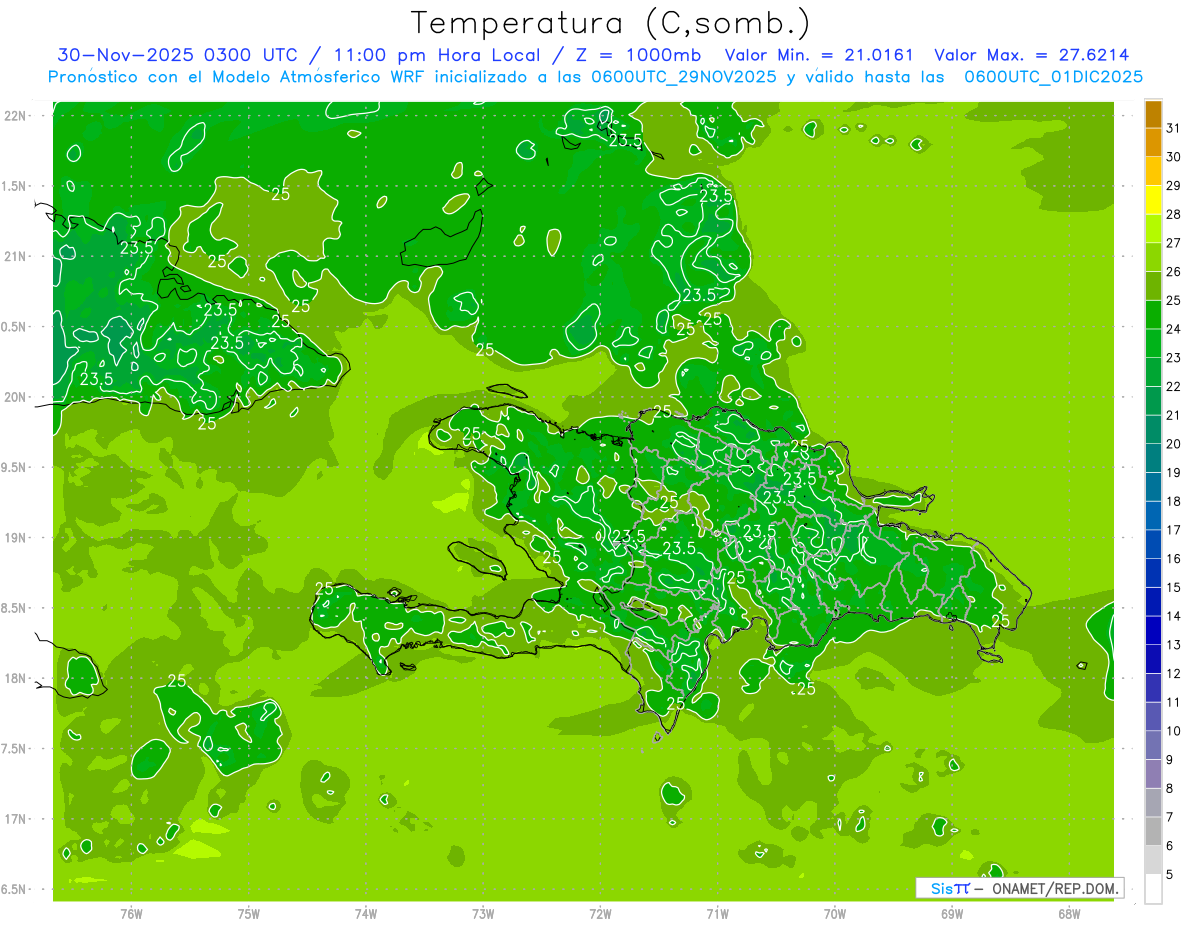Pick the green legend band between 23 and 24
This screenshot has width=1200, height=927.
(x=1153, y=344)
